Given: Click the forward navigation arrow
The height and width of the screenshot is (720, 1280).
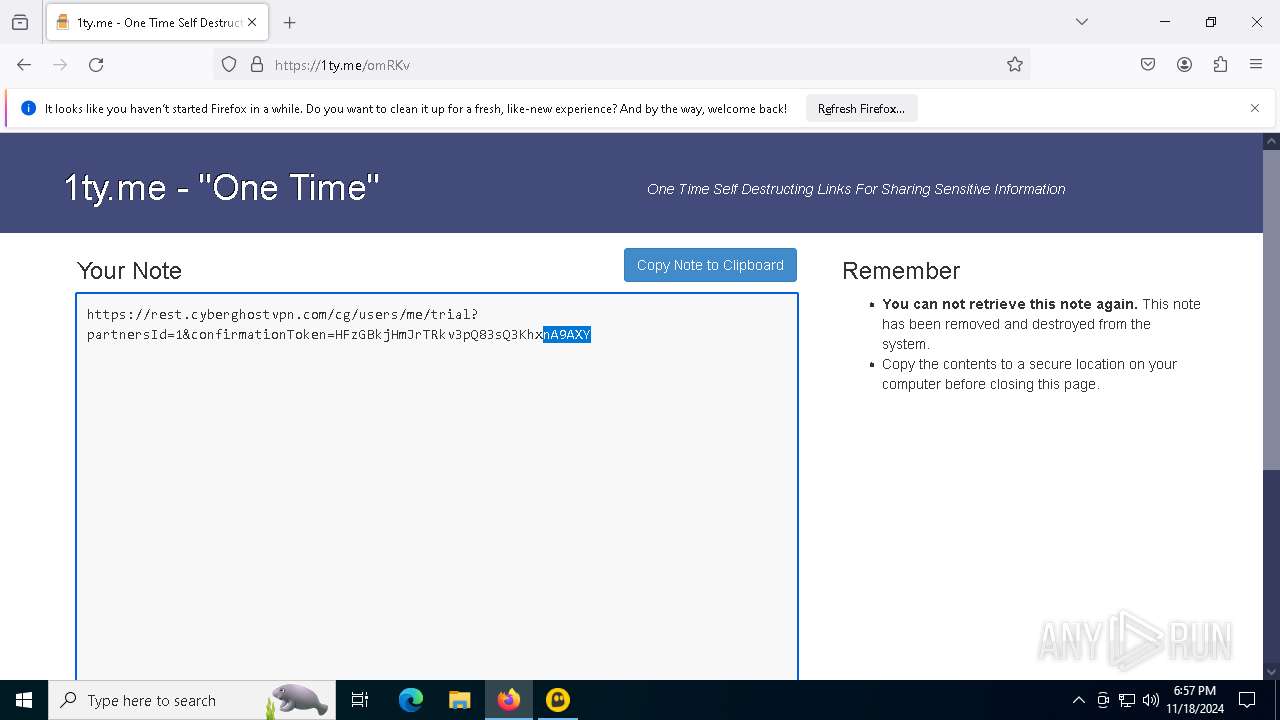Looking at the screenshot, I should click(60, 65).
